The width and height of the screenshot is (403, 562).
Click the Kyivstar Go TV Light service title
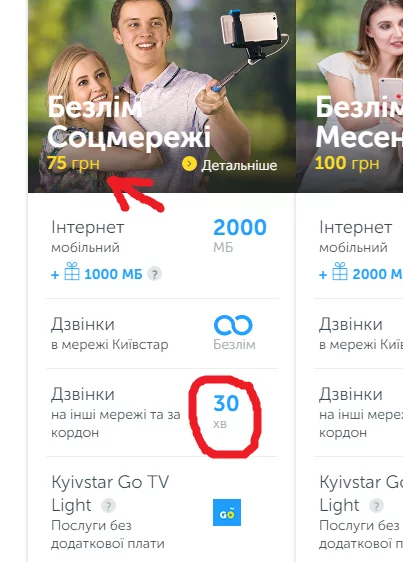pos(110,494)
